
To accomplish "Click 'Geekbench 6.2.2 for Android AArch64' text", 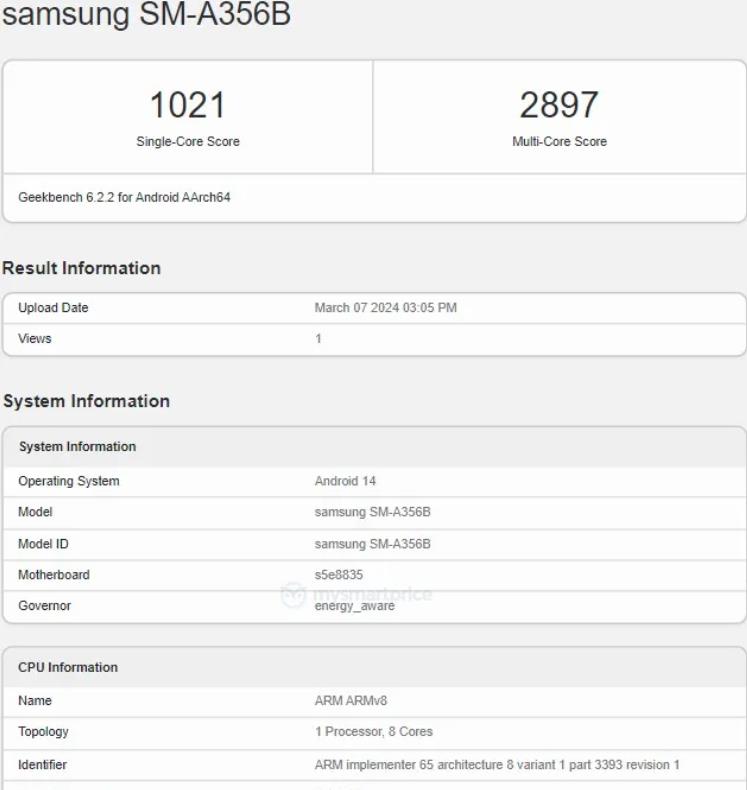I will pyautogui.click(x=124, y=197).
